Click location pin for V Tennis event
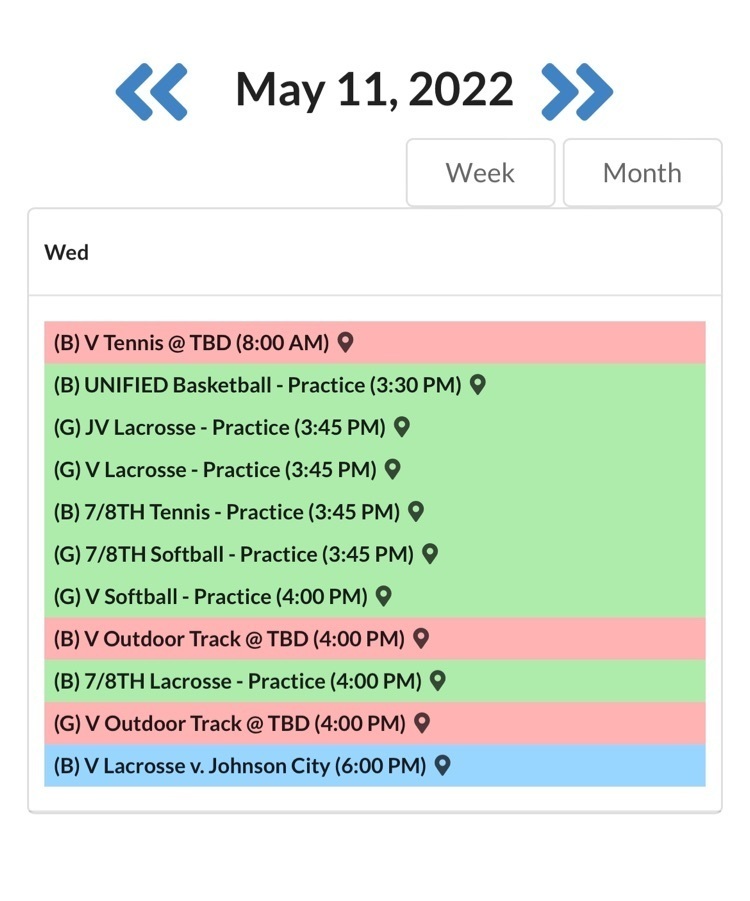Screen dimensions: 750x901 point(346,342)
